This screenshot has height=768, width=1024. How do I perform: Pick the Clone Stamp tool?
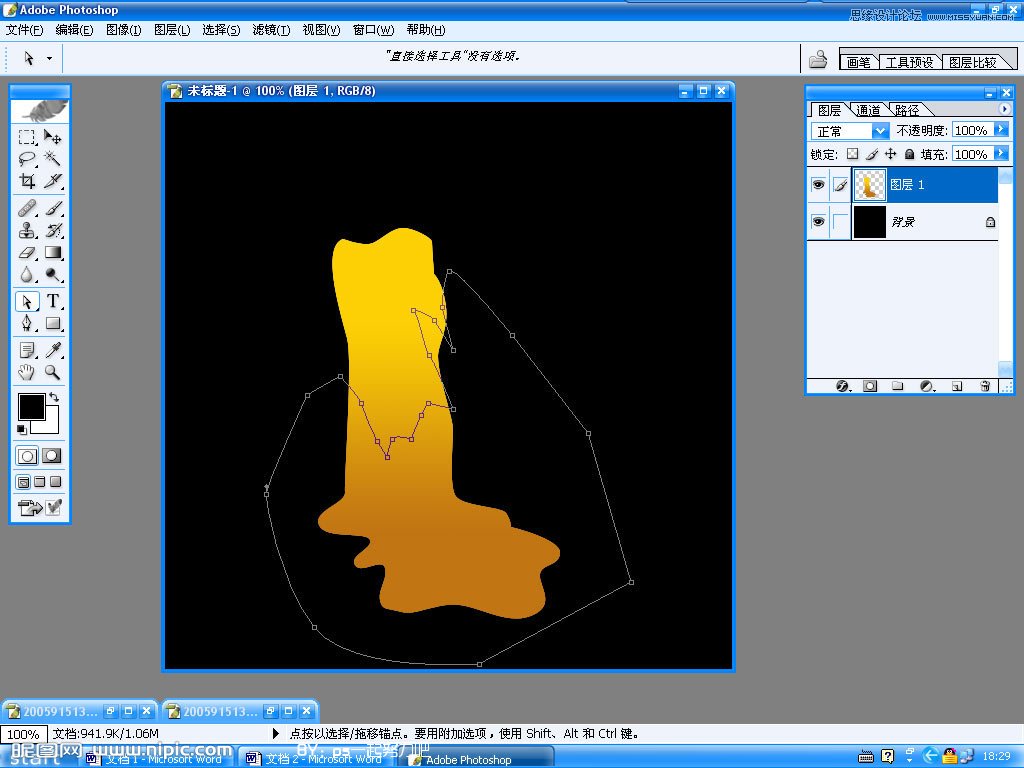pyautogui.click(x=27, y=230)
